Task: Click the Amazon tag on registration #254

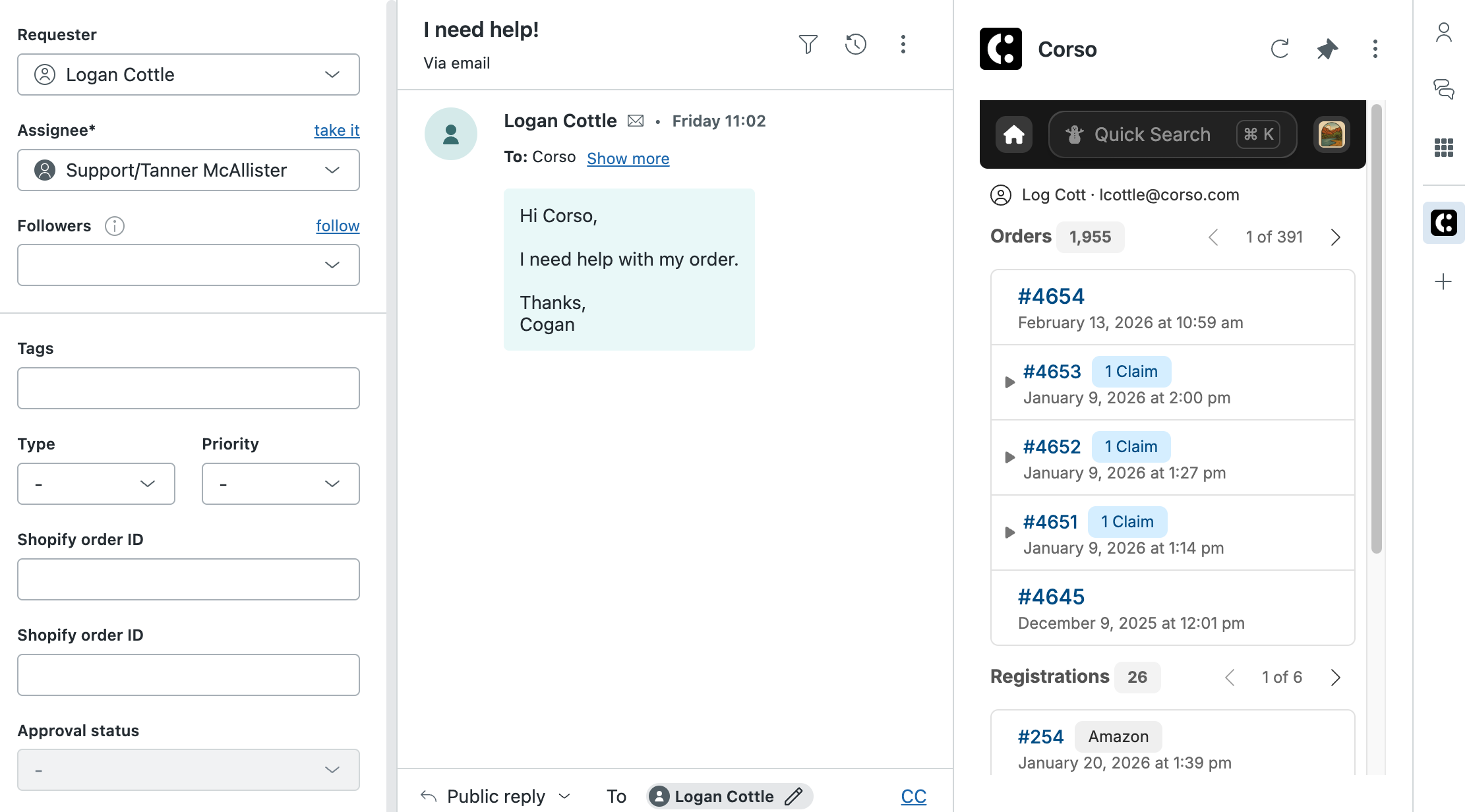Action: (1118, 737)
